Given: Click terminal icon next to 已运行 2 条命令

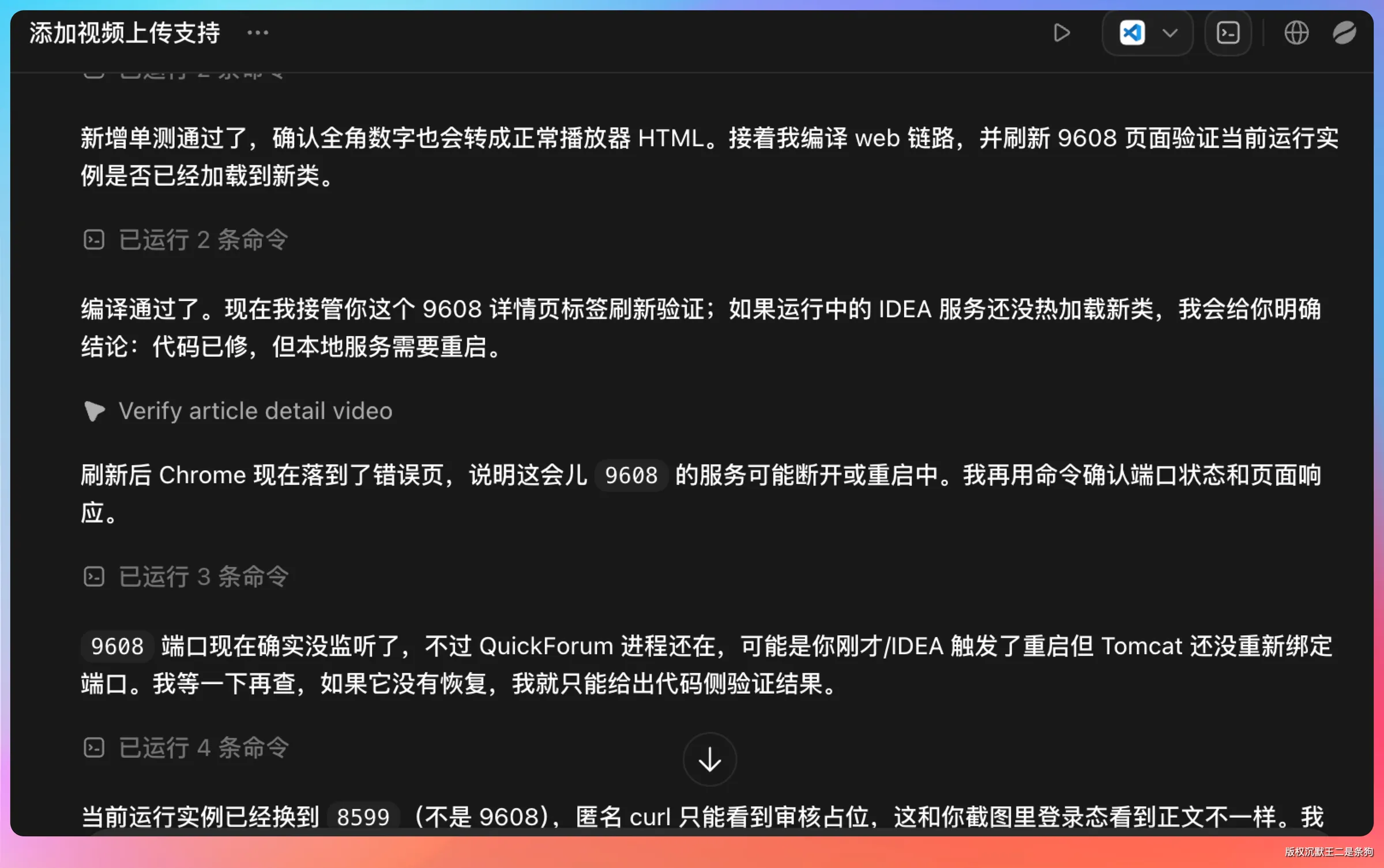Looking at the screenshot, I should 94,240.
